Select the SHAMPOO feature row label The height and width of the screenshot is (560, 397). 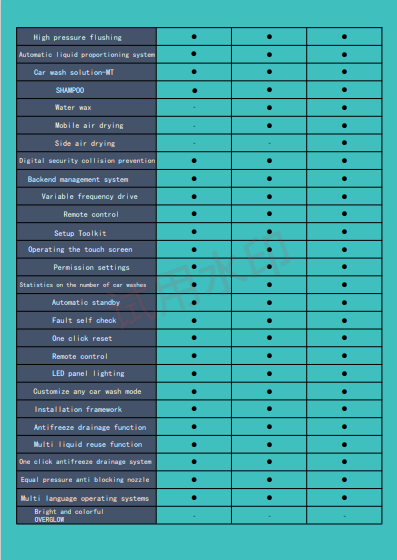pyautogui.click(x=70, y=90)
